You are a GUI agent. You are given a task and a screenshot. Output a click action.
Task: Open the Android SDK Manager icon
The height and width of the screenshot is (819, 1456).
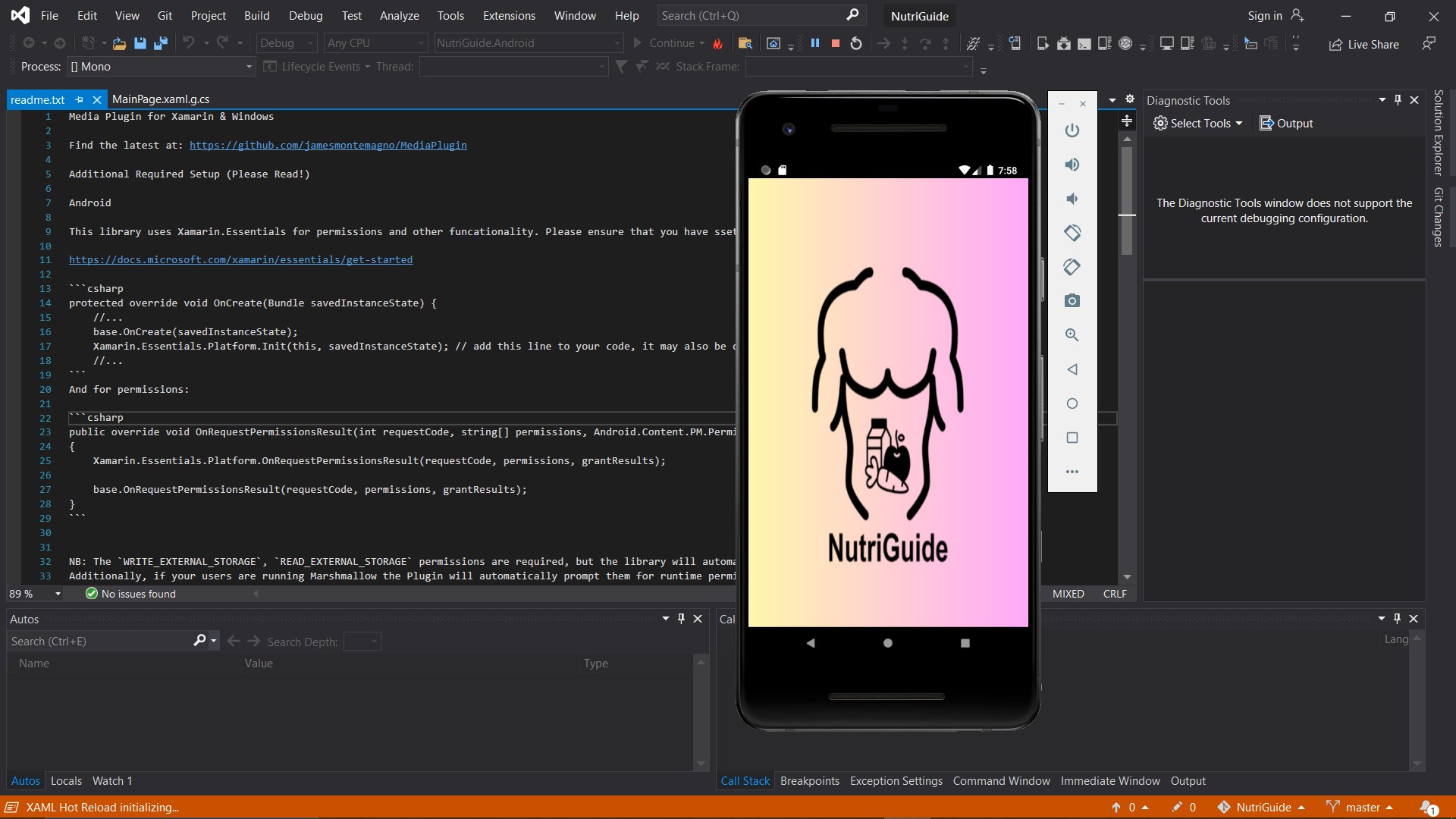click(x=1064, y=44)
